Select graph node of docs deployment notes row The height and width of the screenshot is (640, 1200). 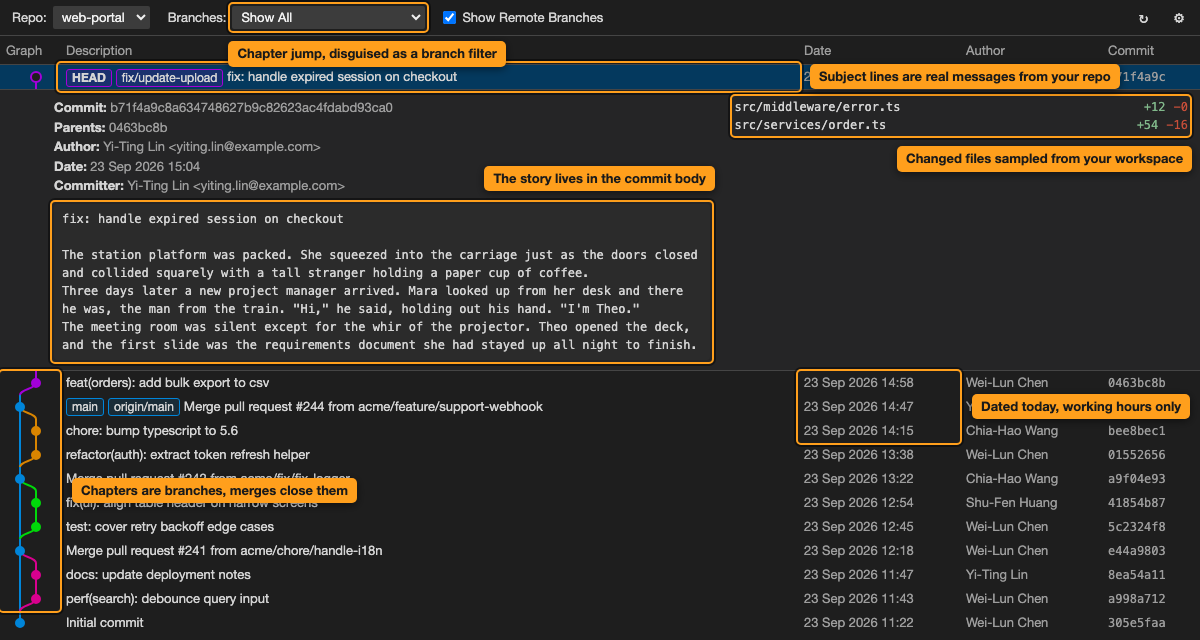[36, 575]
